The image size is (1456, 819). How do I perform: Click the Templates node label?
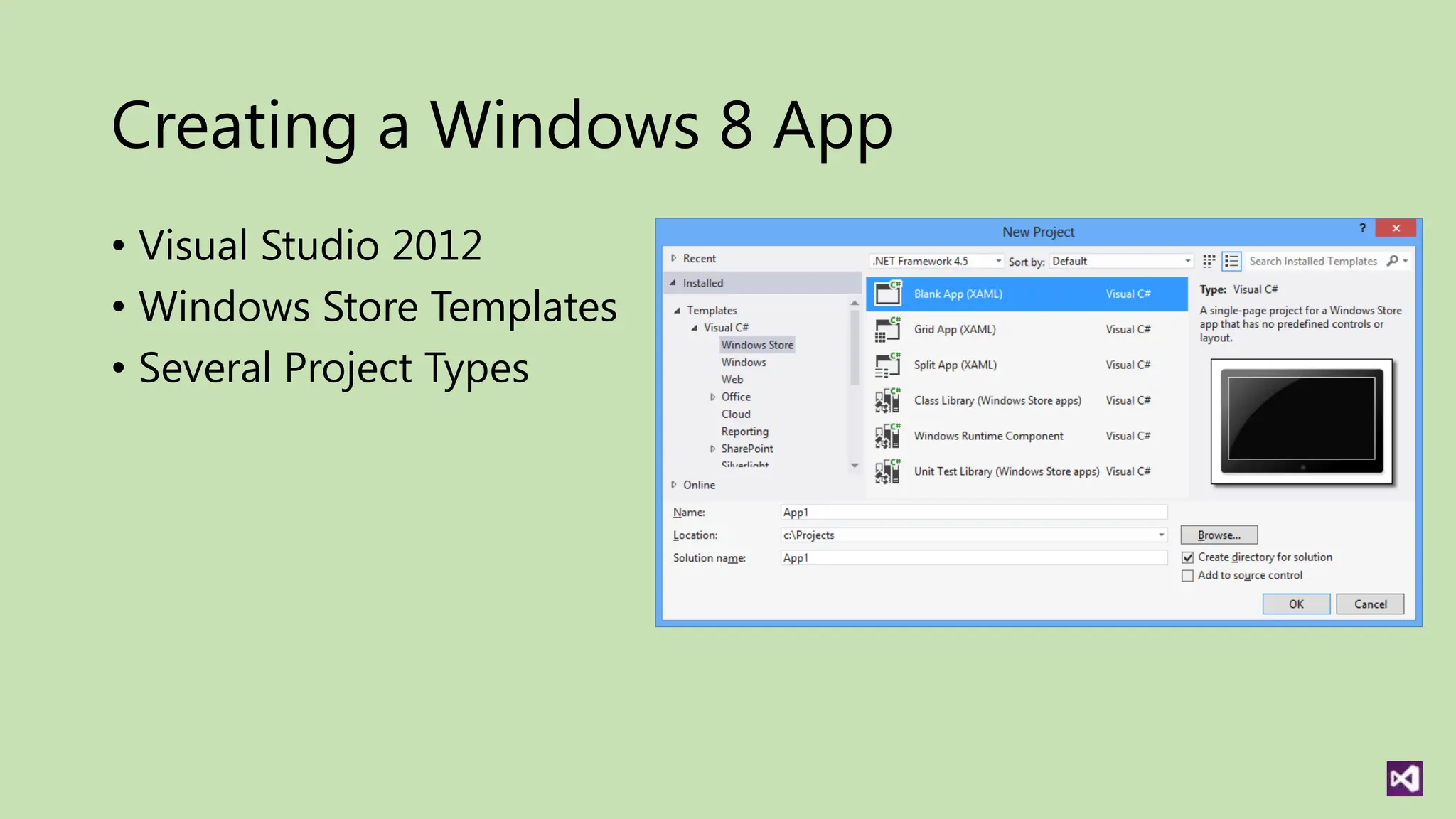pyautogui.click(x=712, y=310)
